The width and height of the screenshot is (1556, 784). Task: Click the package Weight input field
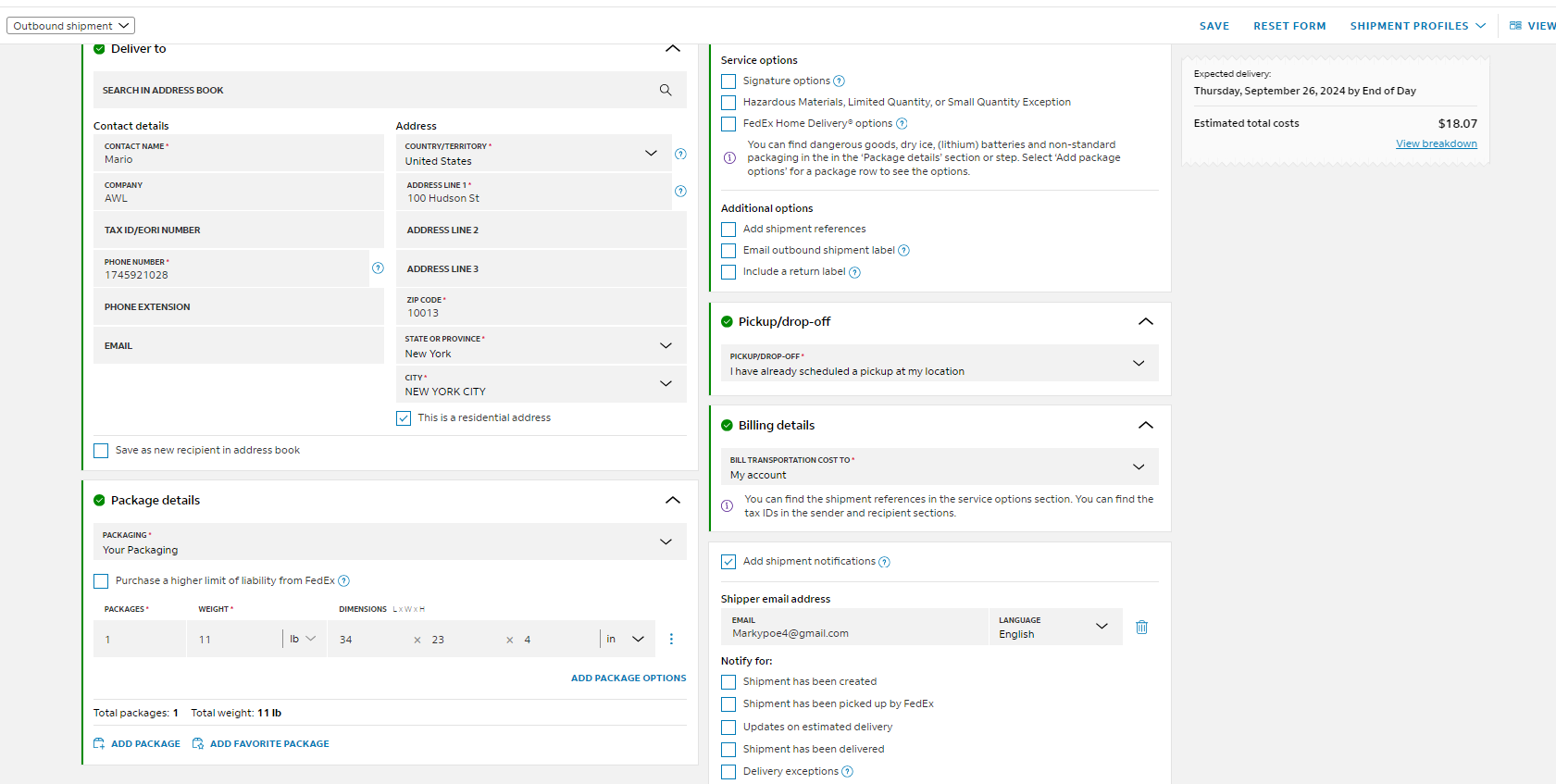coord(235,639)
